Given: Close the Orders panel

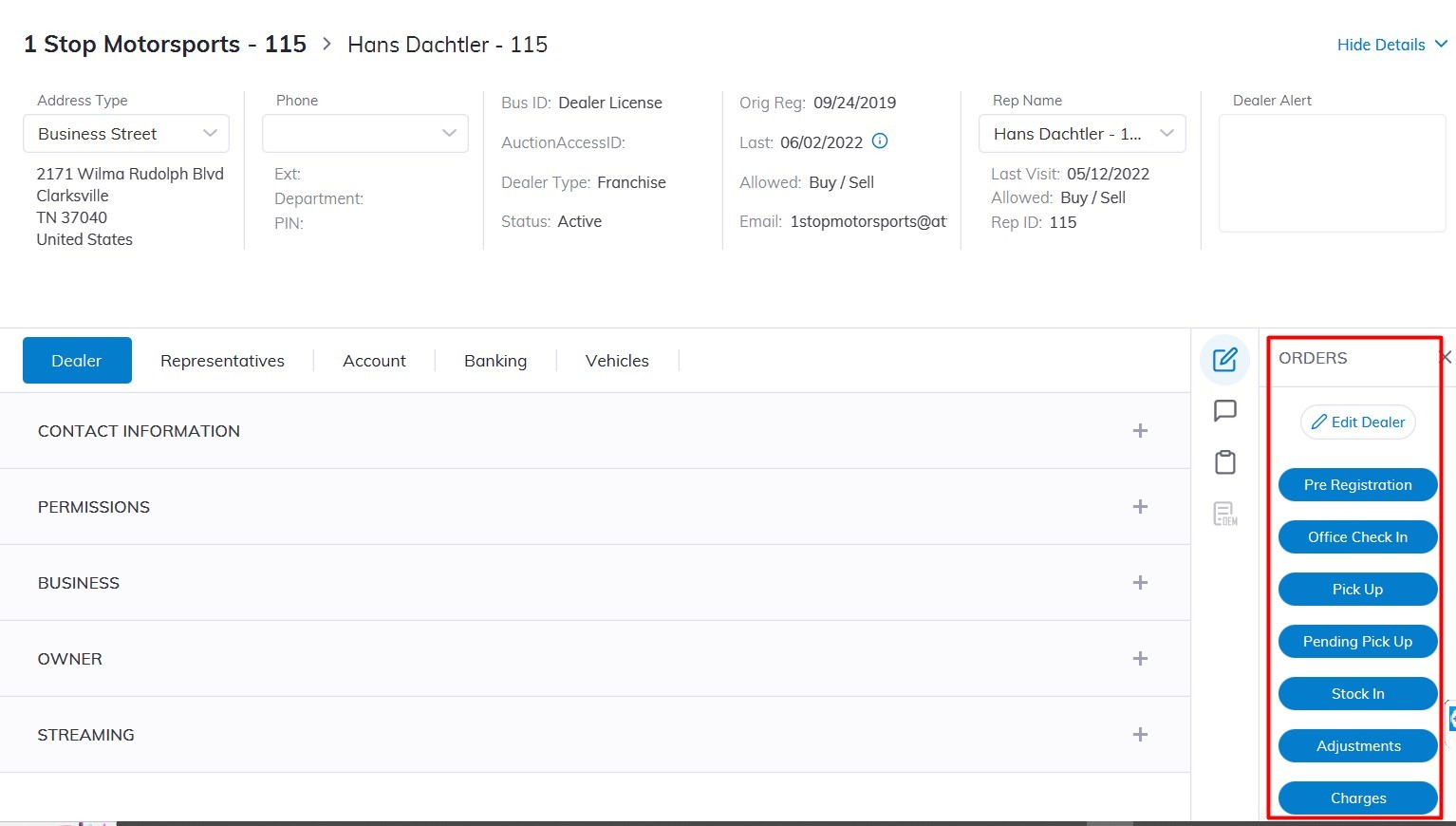Looking at the screenshot, I should 1445,358.
